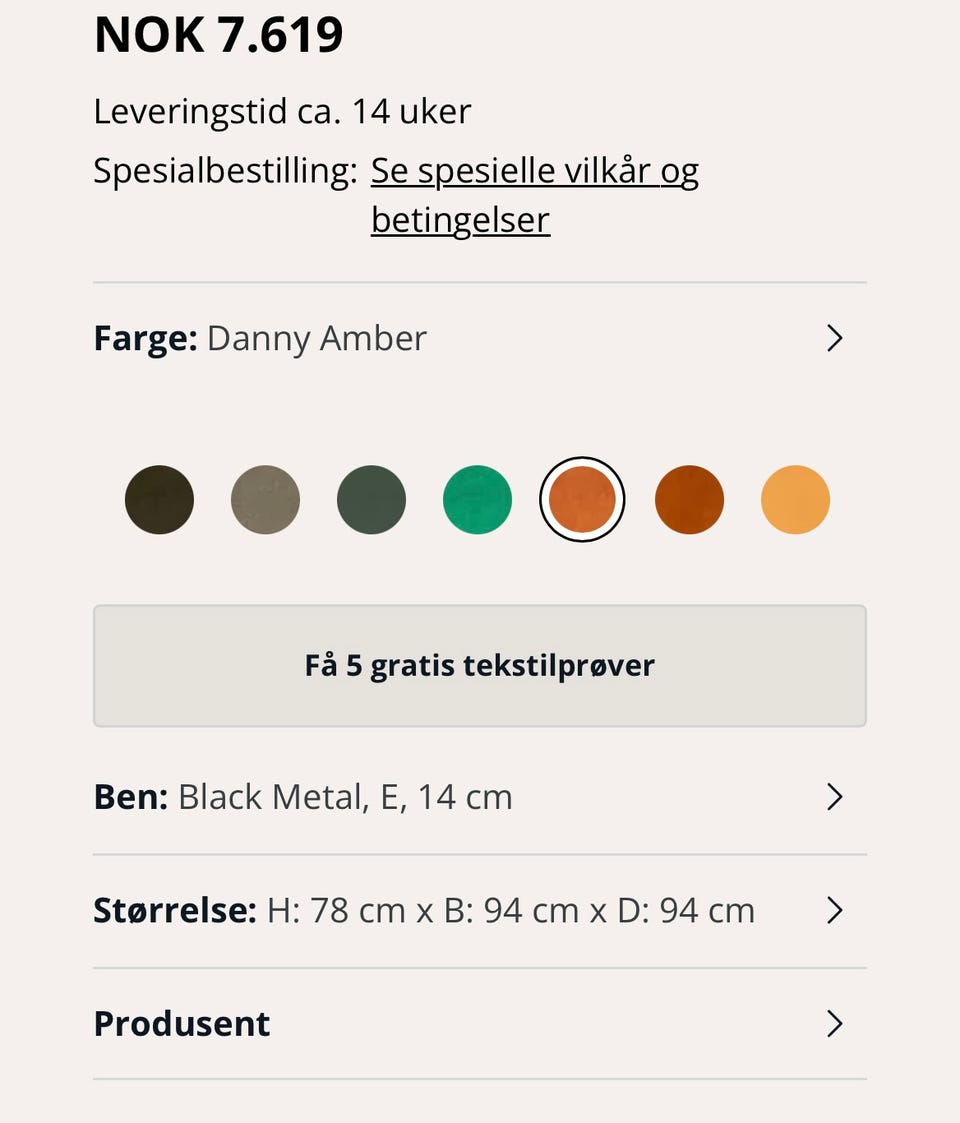The height and width of the screenshot is (1123, 960).
Task: Pick the dark forest green swatch
Action: [371, 499]
